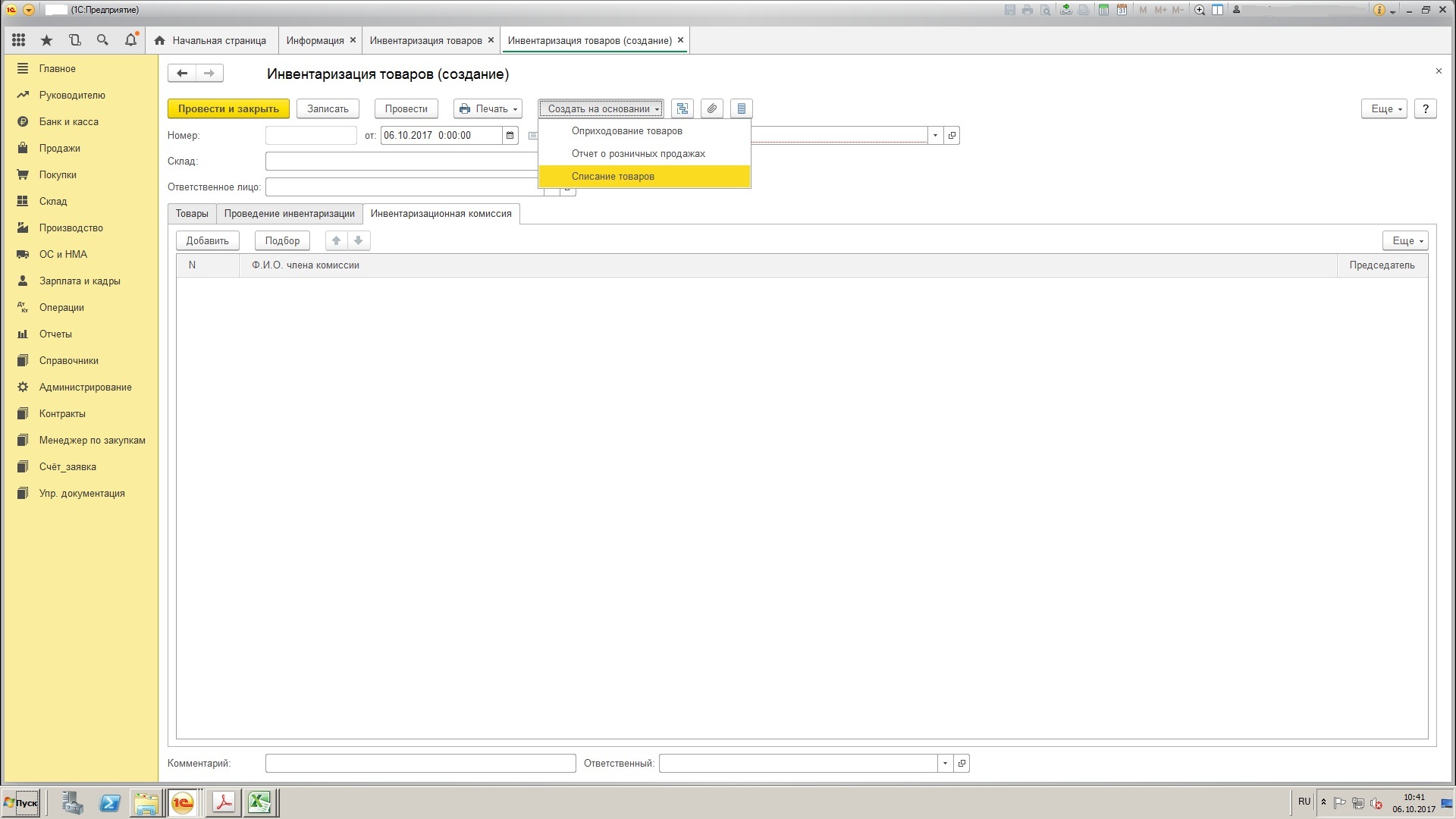Open the calendar picker for date field
This screenshot has width=1456, height=819.
tap(510, 135)
